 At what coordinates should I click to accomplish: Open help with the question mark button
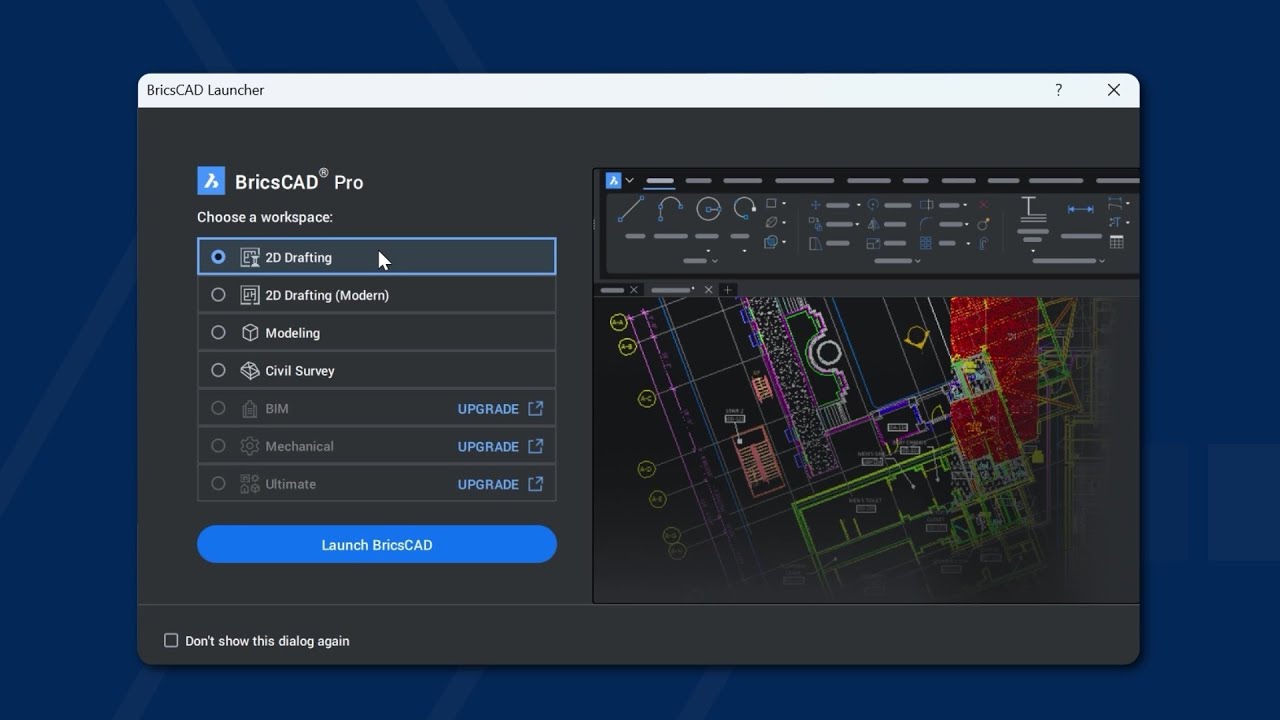click(x=1058, y=90)
